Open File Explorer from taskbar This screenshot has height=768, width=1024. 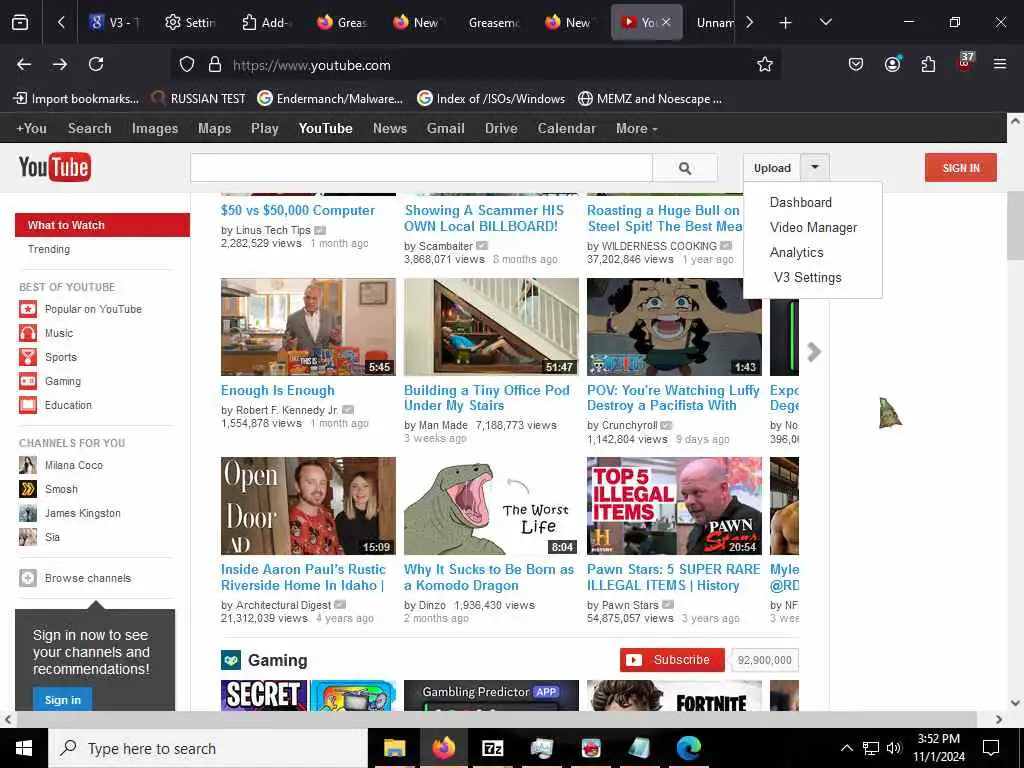(x=394, y=748)
